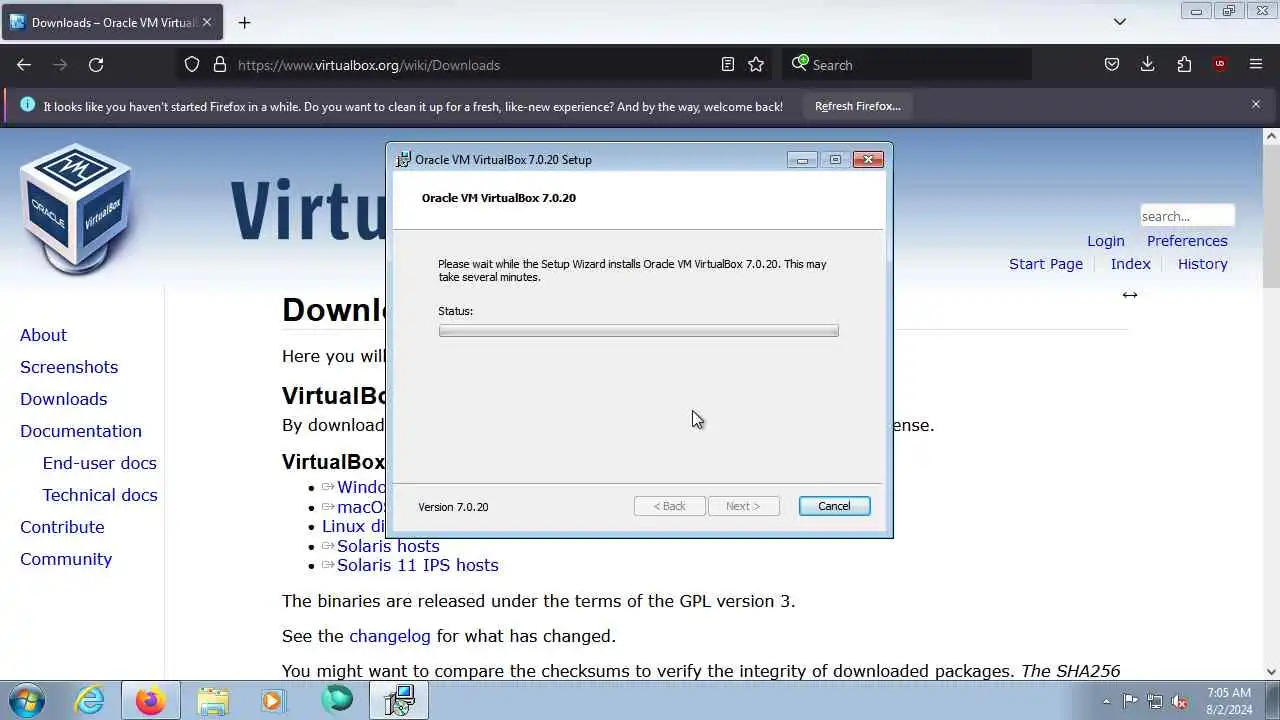
Task: Click the installation Status progress bar
Action: click(638, 331)
